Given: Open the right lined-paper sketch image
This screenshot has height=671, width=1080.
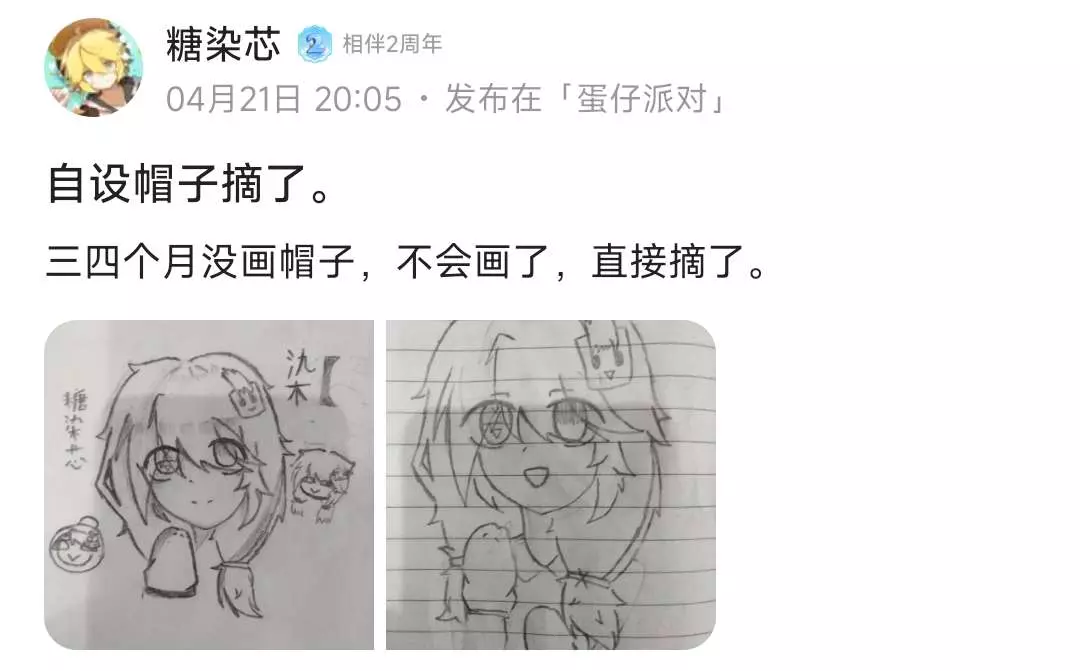Looking at the screenshot, I should (x=550, y=484).
